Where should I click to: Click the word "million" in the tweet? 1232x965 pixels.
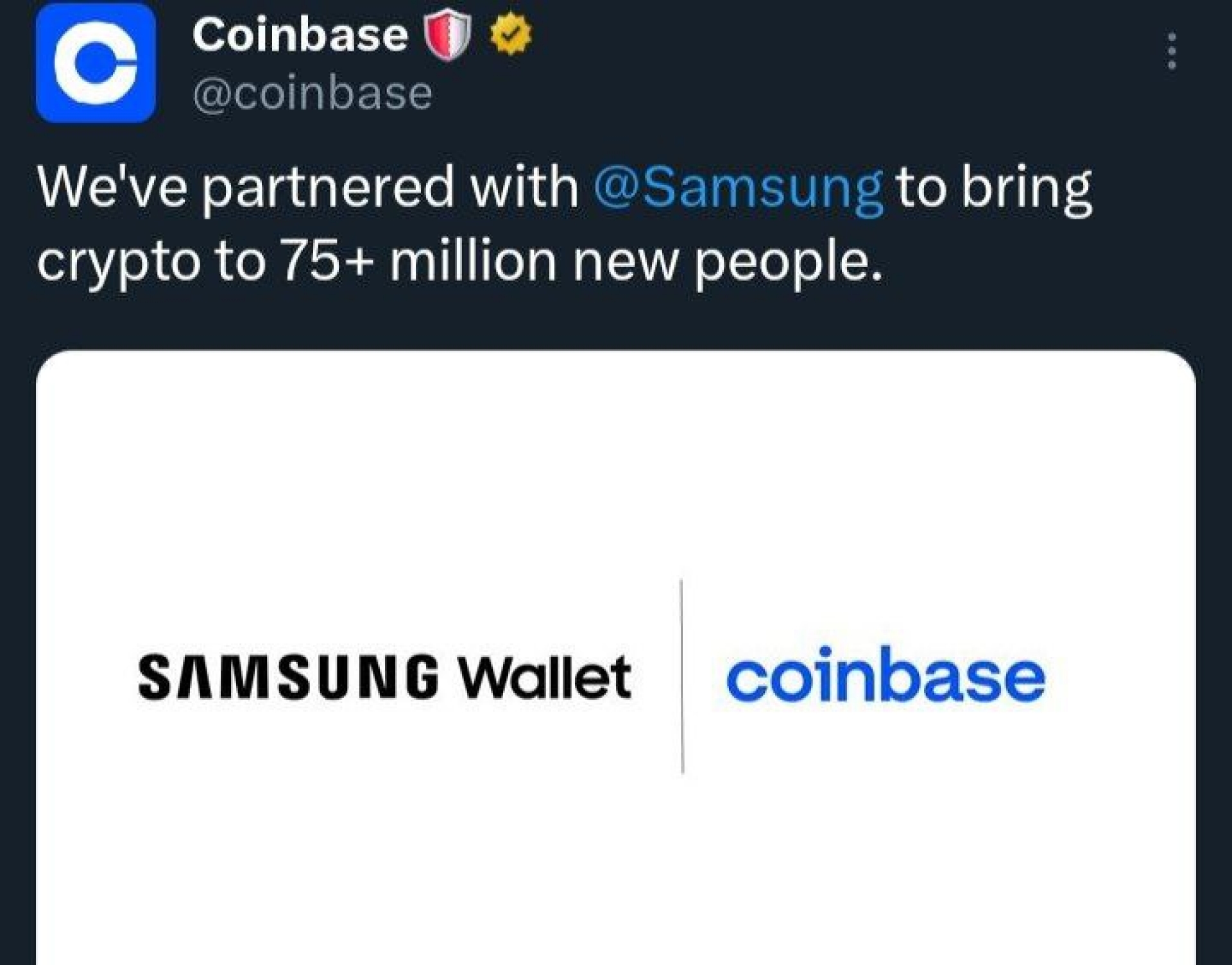pyautogui.click(x=473, y=261)
